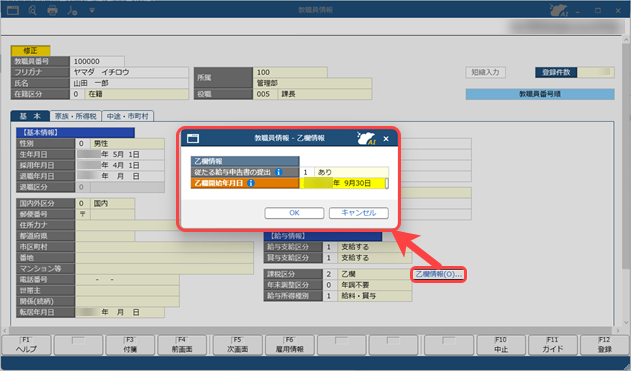Click the 採用年月日 date field
631x371 pixels.
pos(120,165)
